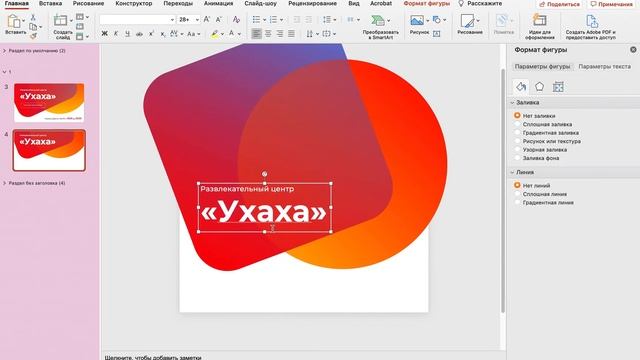Image resolution: width=640 pixels, height=360 pixels.
Task: Expand Раздел без заголовка section
Action: pyautogui.click(x=4, y=183)
